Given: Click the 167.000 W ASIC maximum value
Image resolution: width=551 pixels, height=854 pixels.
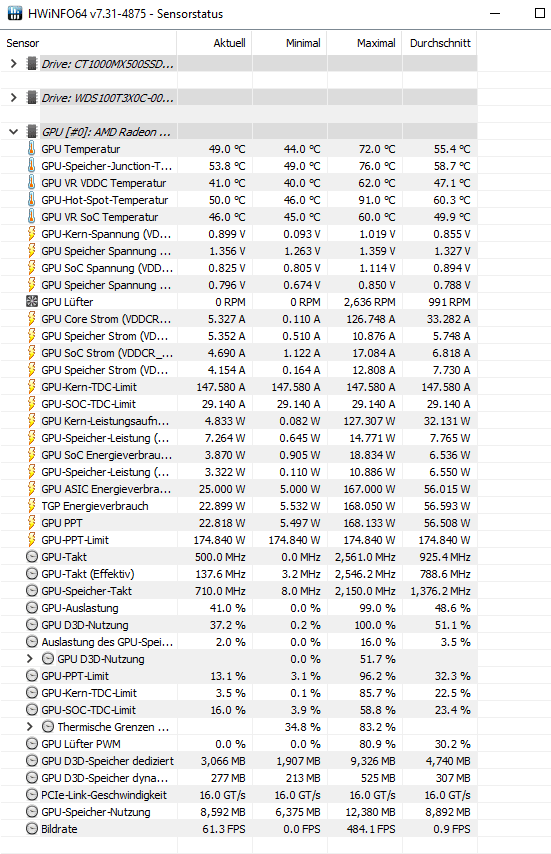Looking at the screenshot, I should [369, 489].
